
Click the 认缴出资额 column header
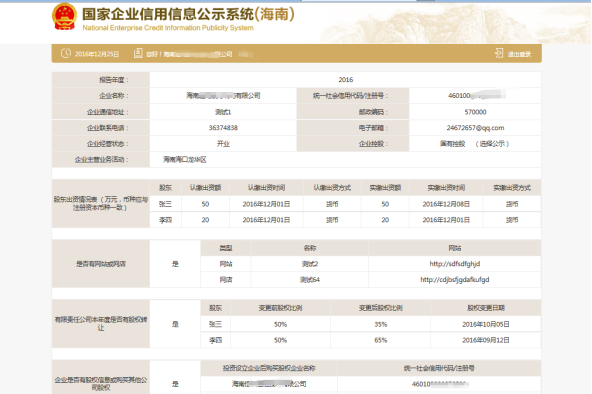[x=205, y=188]
